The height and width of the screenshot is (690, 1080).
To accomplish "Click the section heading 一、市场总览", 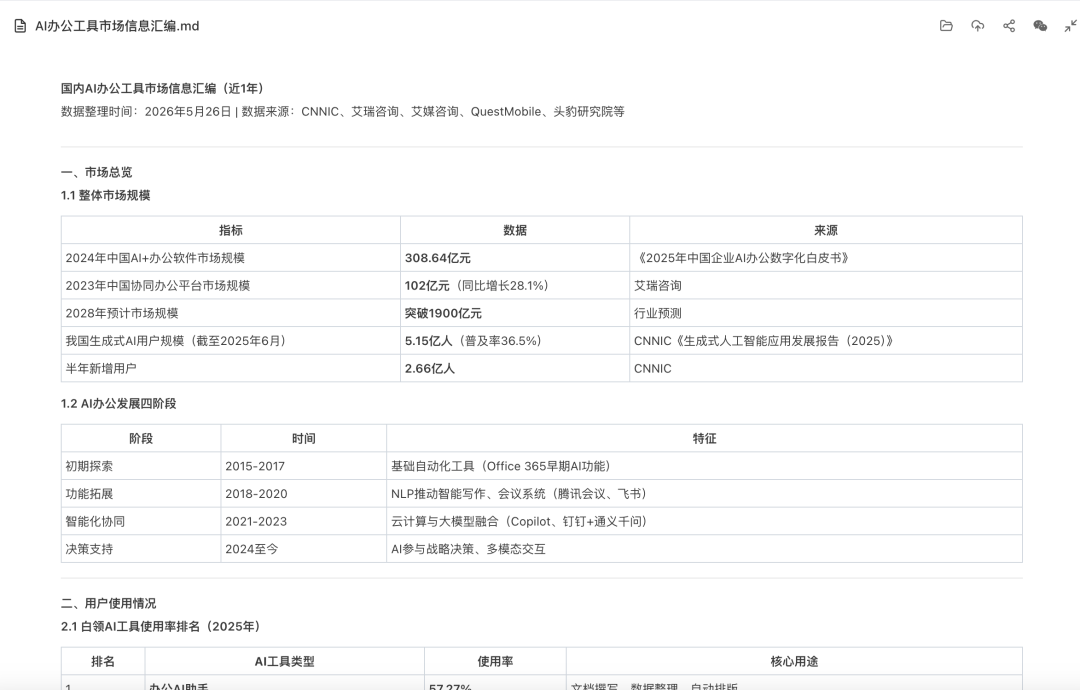I will pos(96,172).
